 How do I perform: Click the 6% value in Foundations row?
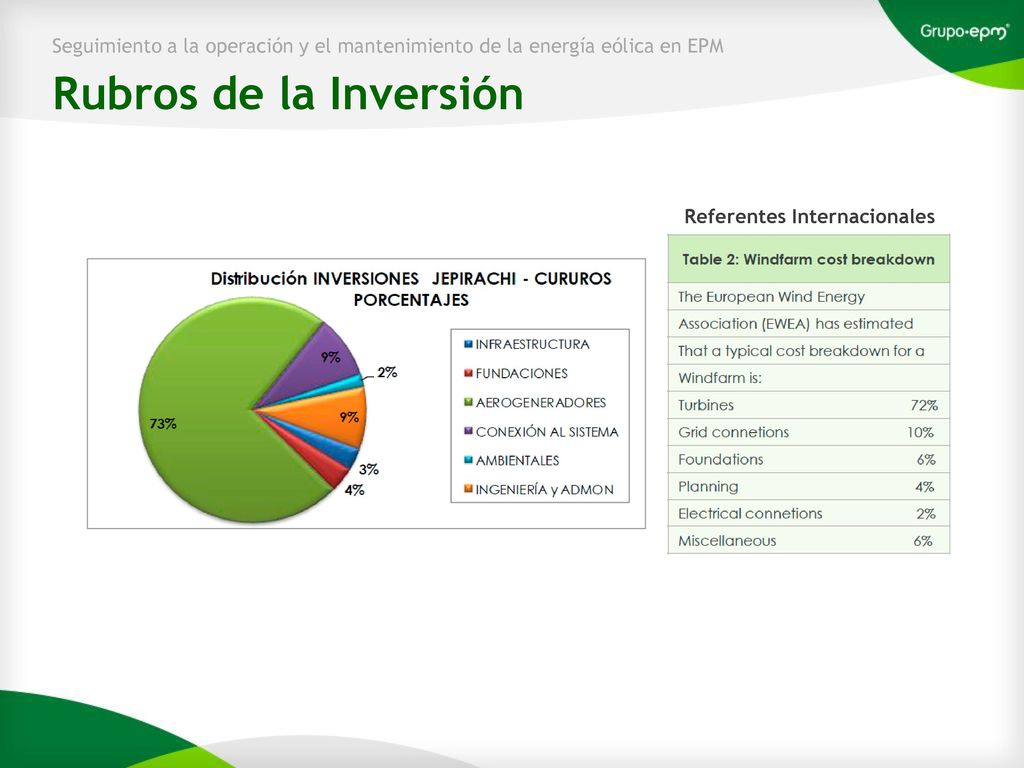[x=926, y=460]
